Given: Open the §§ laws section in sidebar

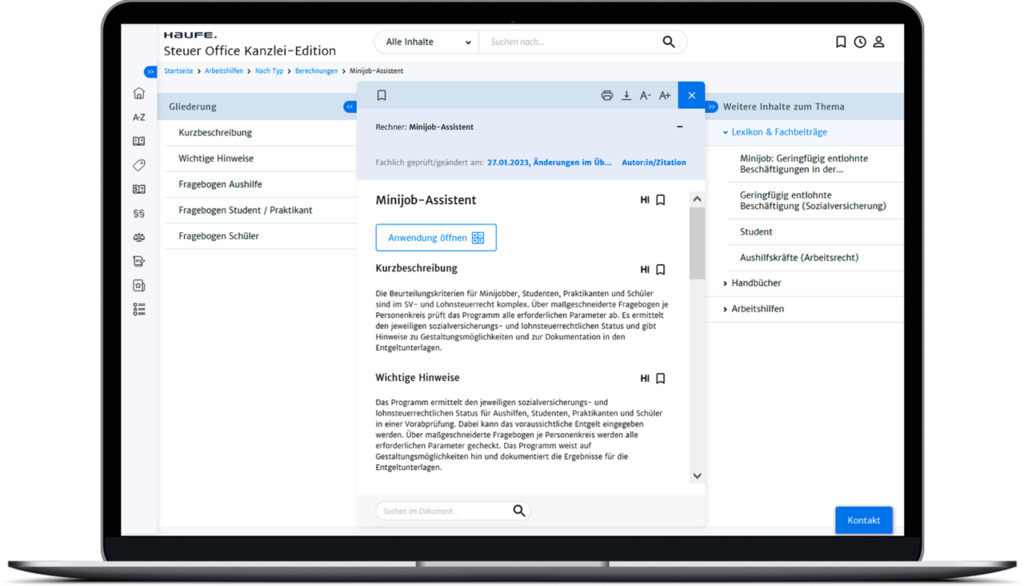Looking at the screenshot, I should [139, 213].
